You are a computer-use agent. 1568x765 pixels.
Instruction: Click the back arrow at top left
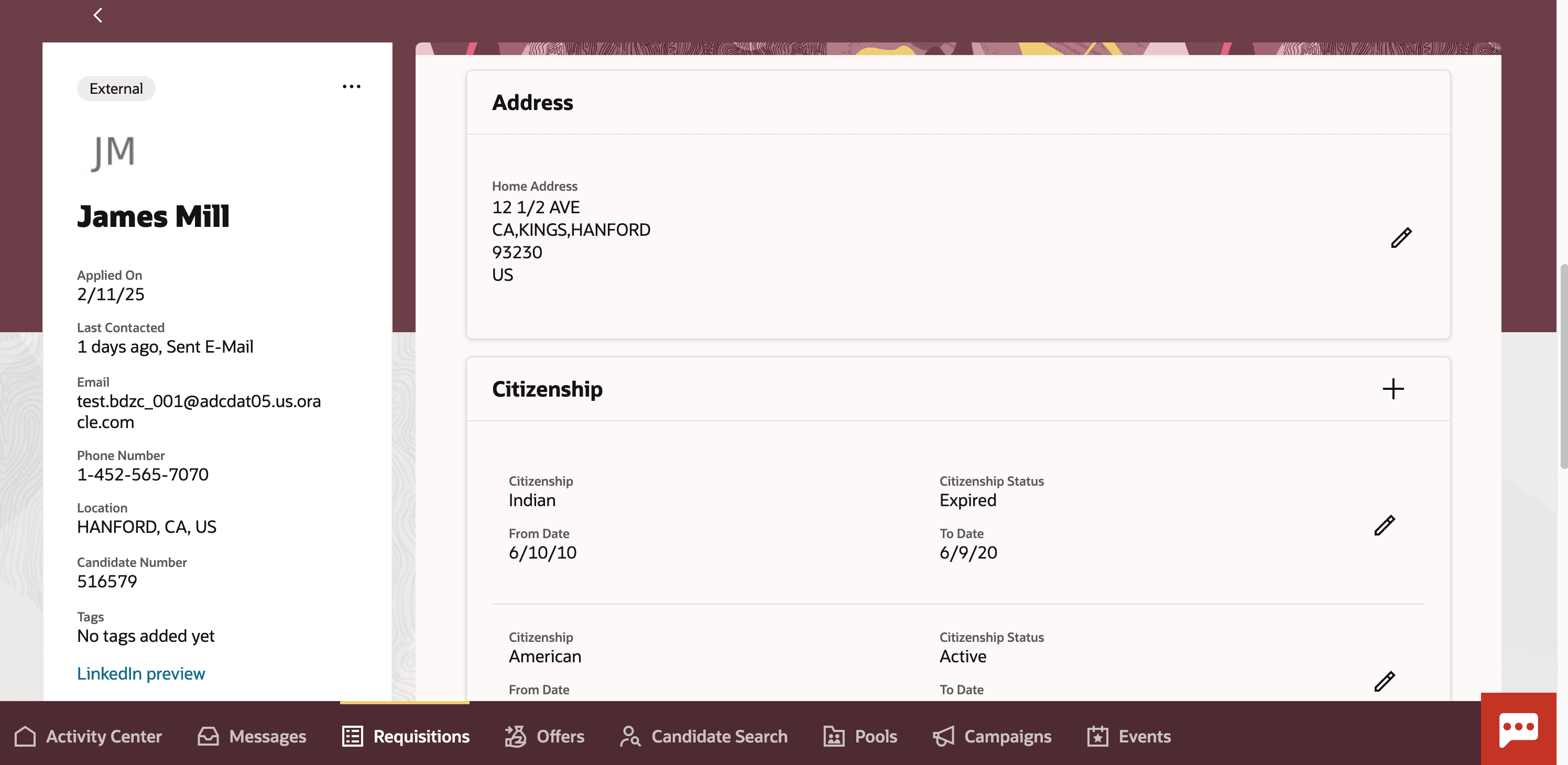(x=97, y=15)
